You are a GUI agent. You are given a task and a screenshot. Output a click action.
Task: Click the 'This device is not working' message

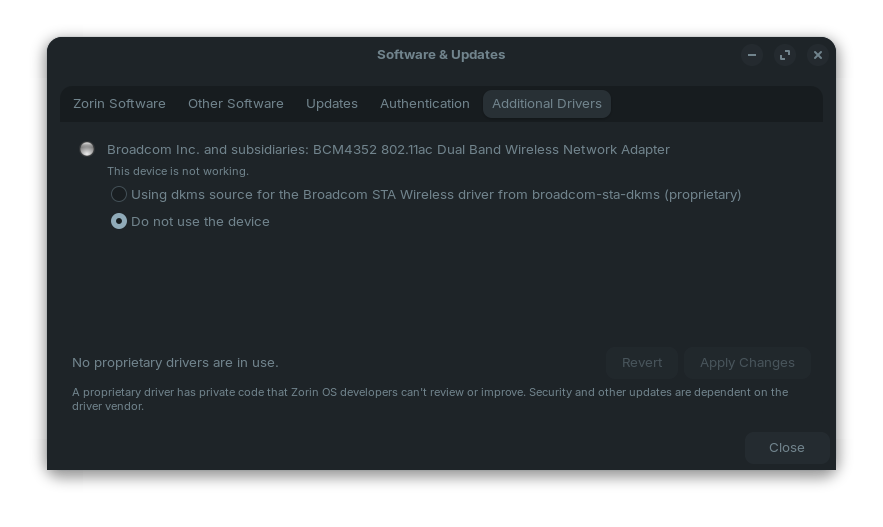pos(178,171)
